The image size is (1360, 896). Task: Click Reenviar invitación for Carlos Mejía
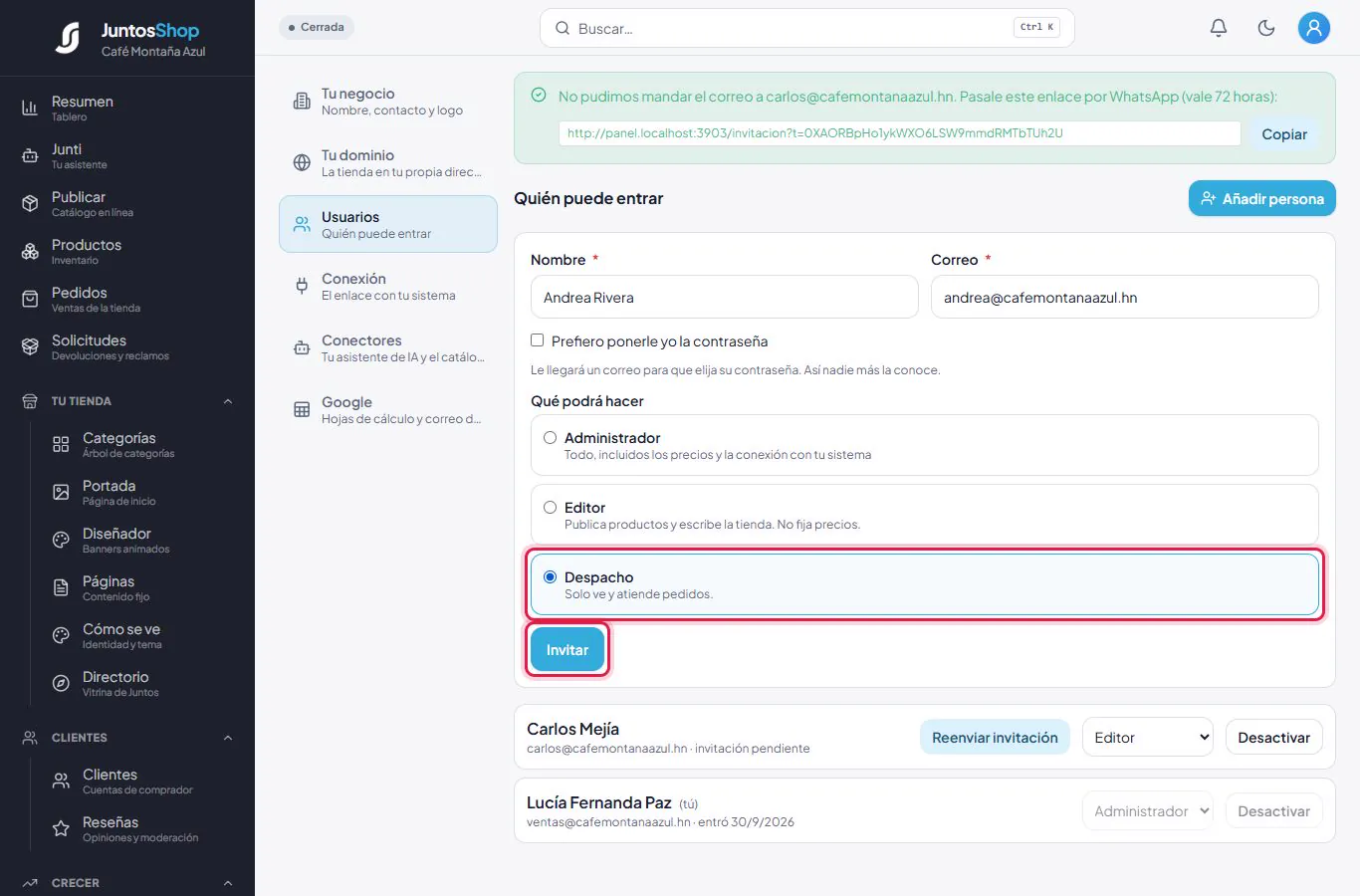pyautogui.click(x=995, y=738)
